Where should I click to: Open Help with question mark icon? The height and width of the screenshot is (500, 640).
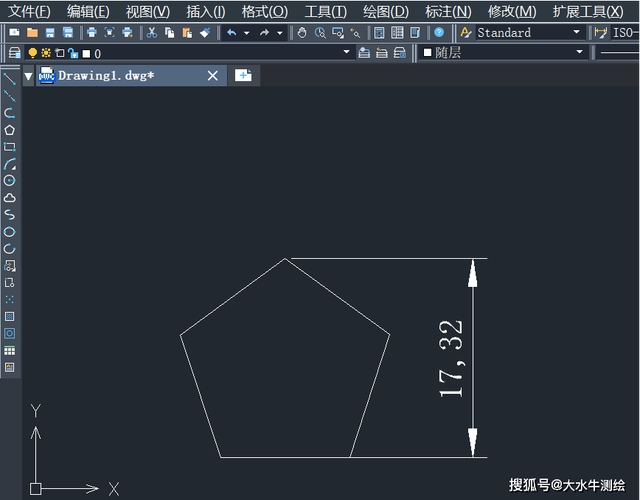click(x=439, y=32)
